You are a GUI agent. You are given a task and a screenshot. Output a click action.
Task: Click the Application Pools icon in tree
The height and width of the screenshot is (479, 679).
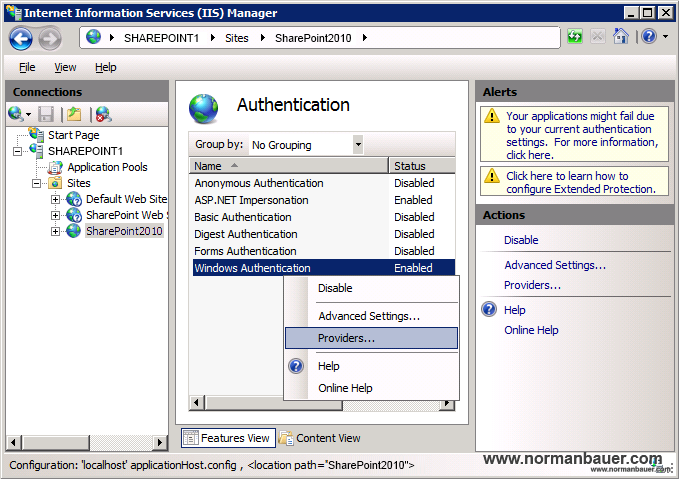point(55,167)
